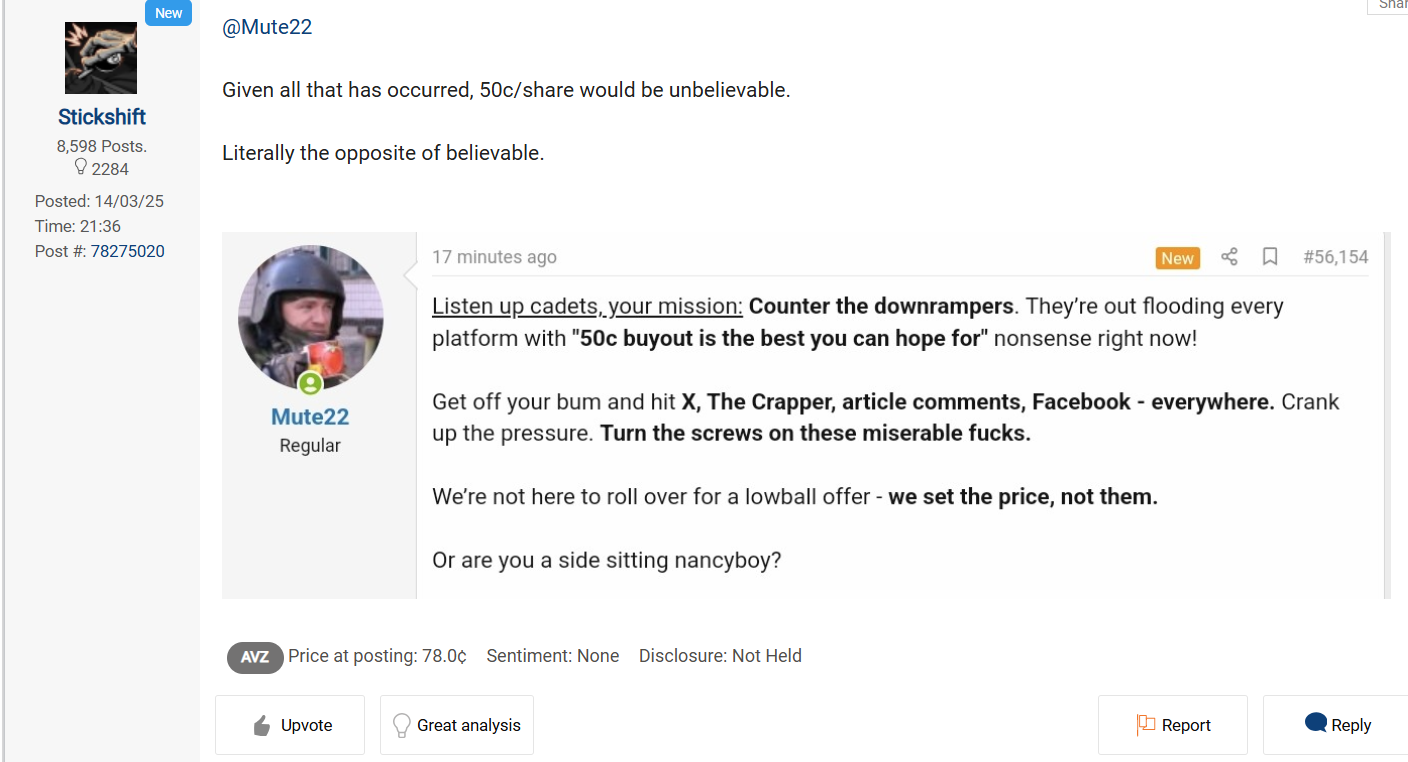Report this post with the flag button
Image resolution: width=1408 pixels, height=762 pixels.
point(1173,725)
